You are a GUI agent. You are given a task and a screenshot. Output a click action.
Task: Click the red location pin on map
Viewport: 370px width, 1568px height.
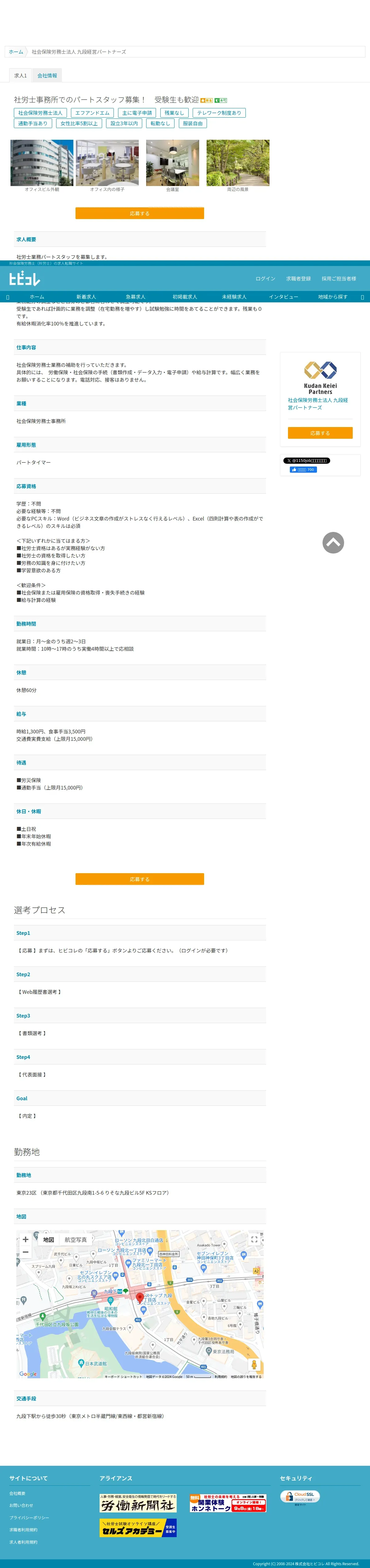pos(140,1298)
